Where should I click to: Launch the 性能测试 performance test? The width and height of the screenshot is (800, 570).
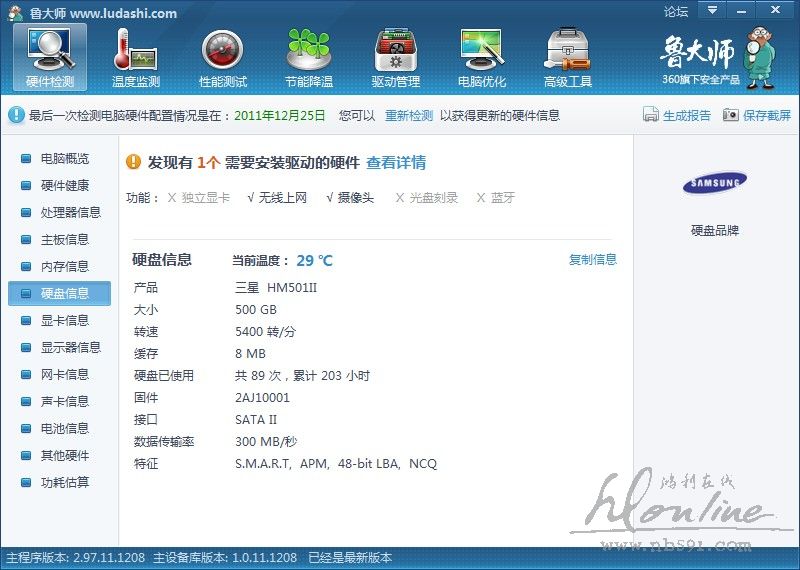pyautogui.click(x=222, y=57)
